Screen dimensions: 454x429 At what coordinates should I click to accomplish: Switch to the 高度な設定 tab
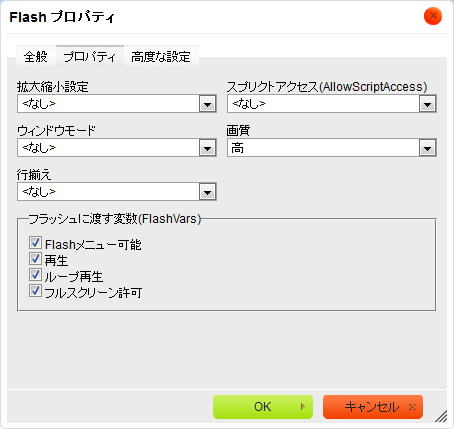coord(161,57)
